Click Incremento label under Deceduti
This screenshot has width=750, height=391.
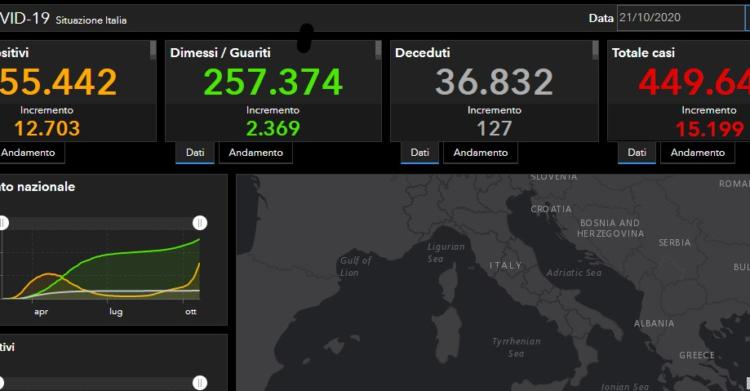pyautogui.click(x=494, y=111)
